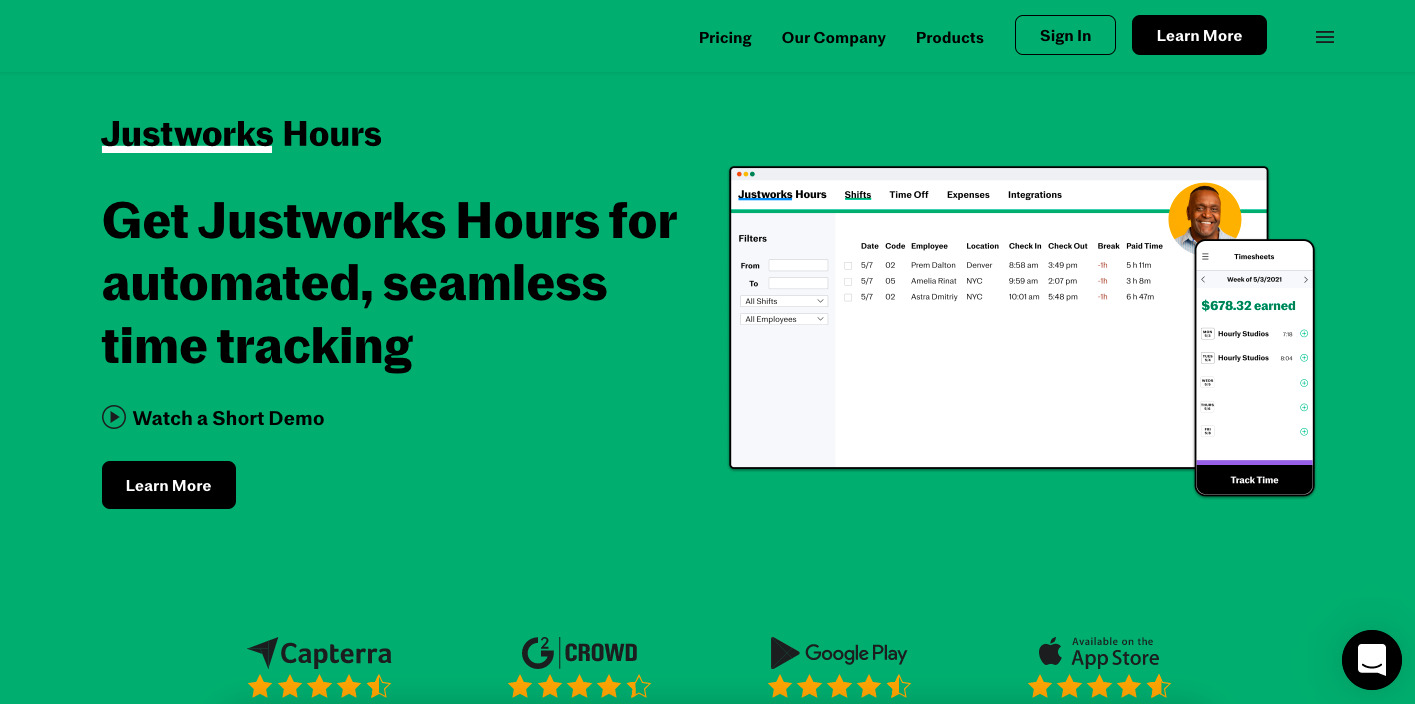This screenshot has width=1415, height=704.
Task: Click the Justworks Hours logo heading
Action: click(x=241, y=134)
